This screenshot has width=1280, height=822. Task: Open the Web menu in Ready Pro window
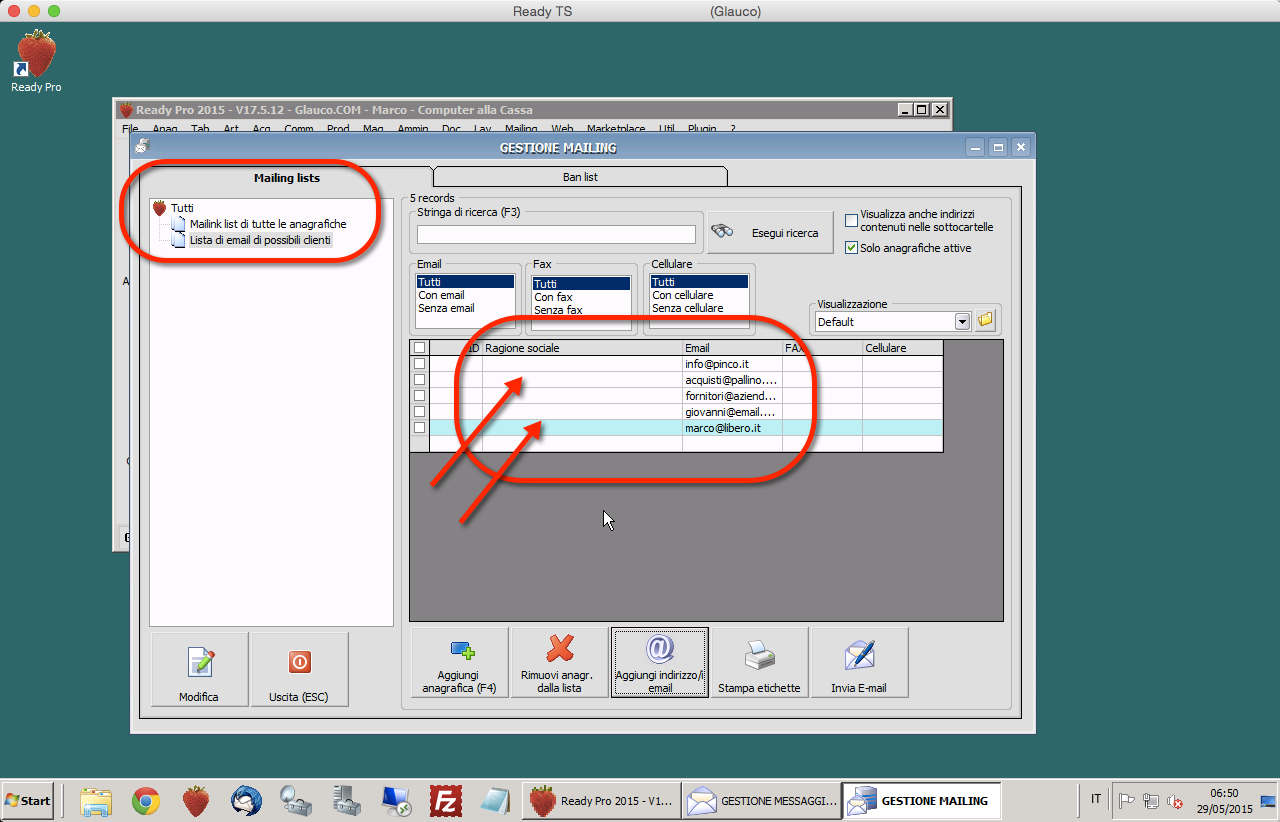tap(562, 129)
